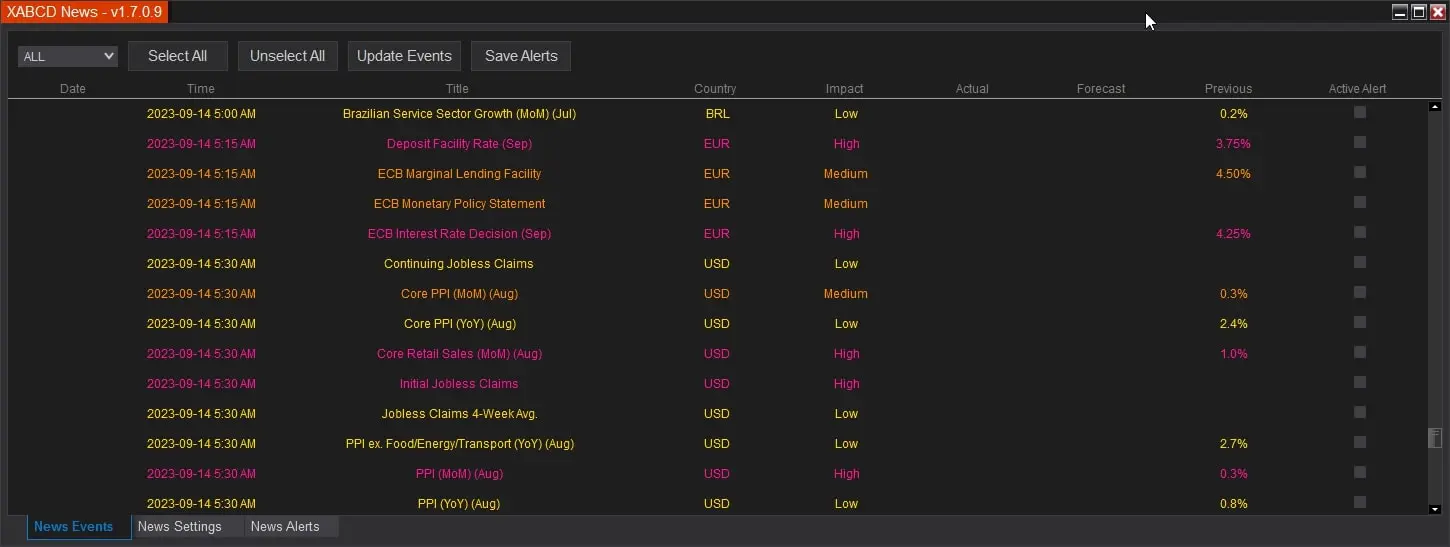Click the 2023-09-14 5:00 AM time cell
This screenshot has width=1450, height=547.
[x=201, y=114]
